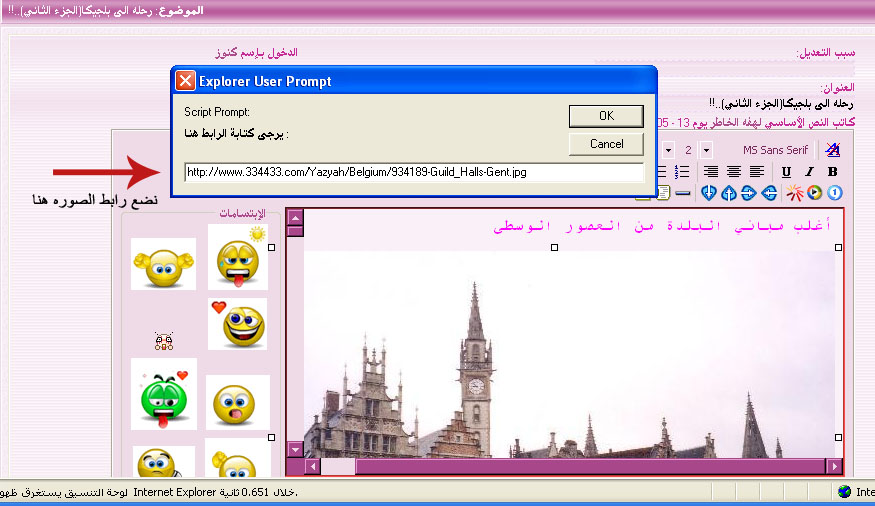Click the blue circle number 1 icon
875x506 pixels.
coord(833,192)
